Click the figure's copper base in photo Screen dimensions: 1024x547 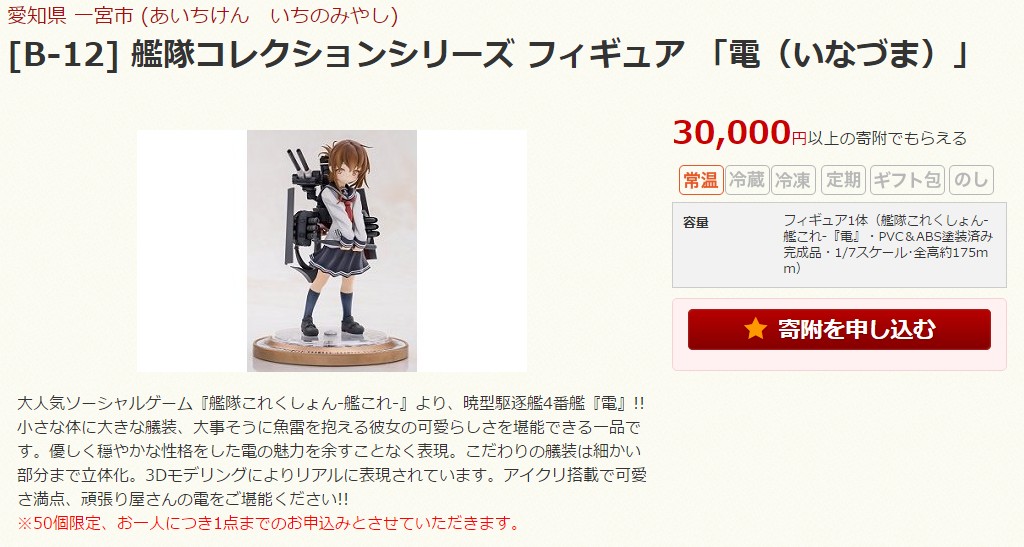tap(332, 350)
